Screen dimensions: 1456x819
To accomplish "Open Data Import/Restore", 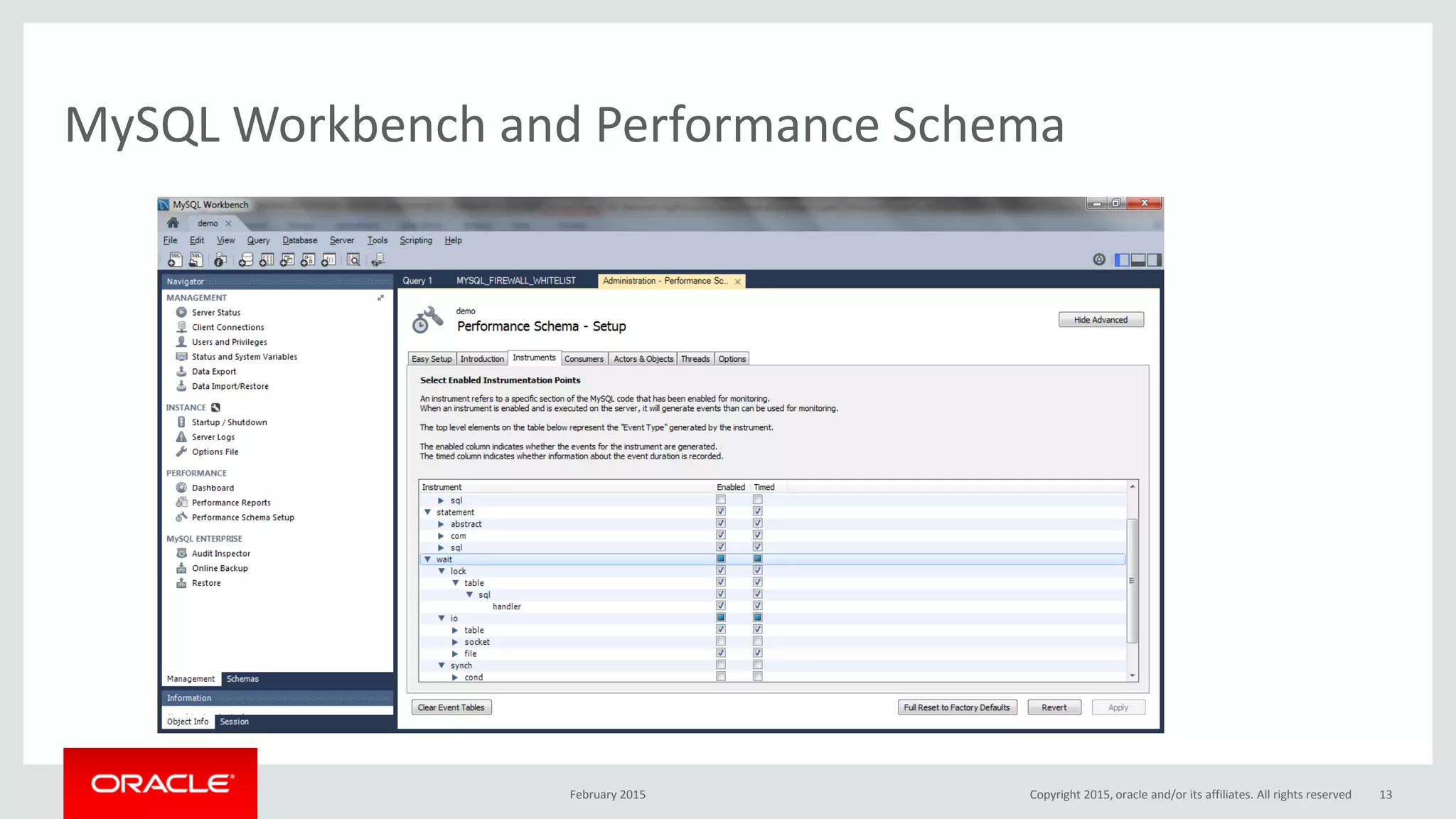I will tap(230, 386).
